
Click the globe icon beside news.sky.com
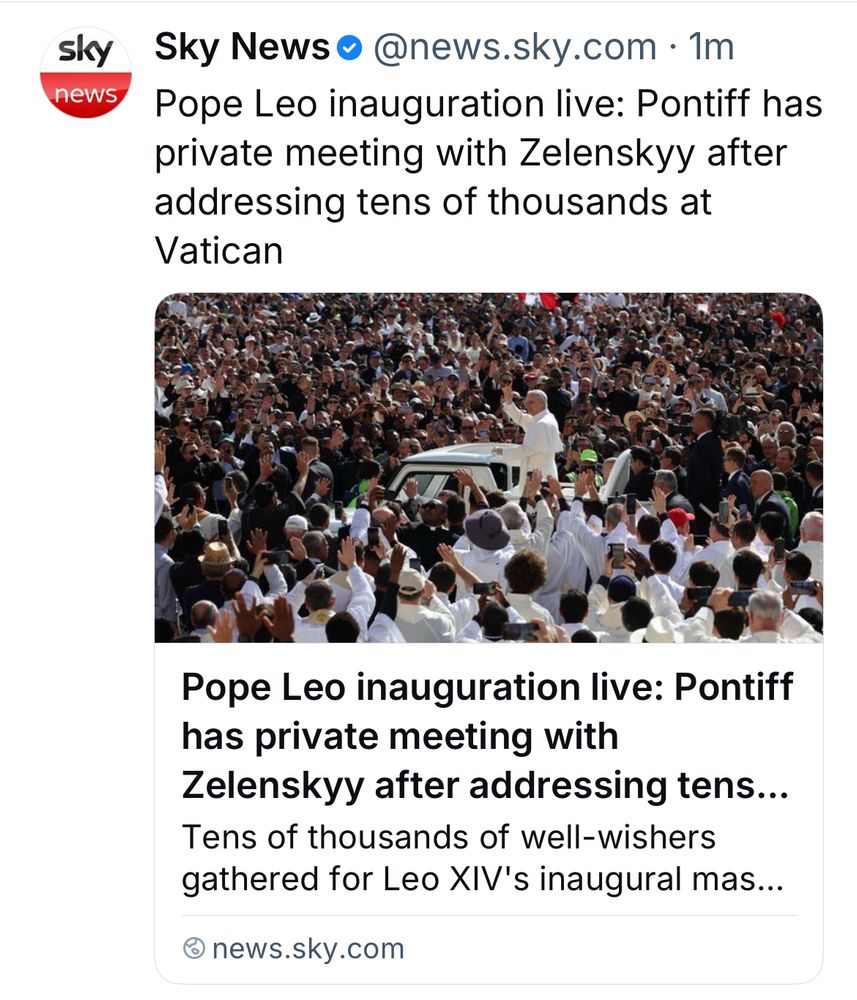click(194, 948)
